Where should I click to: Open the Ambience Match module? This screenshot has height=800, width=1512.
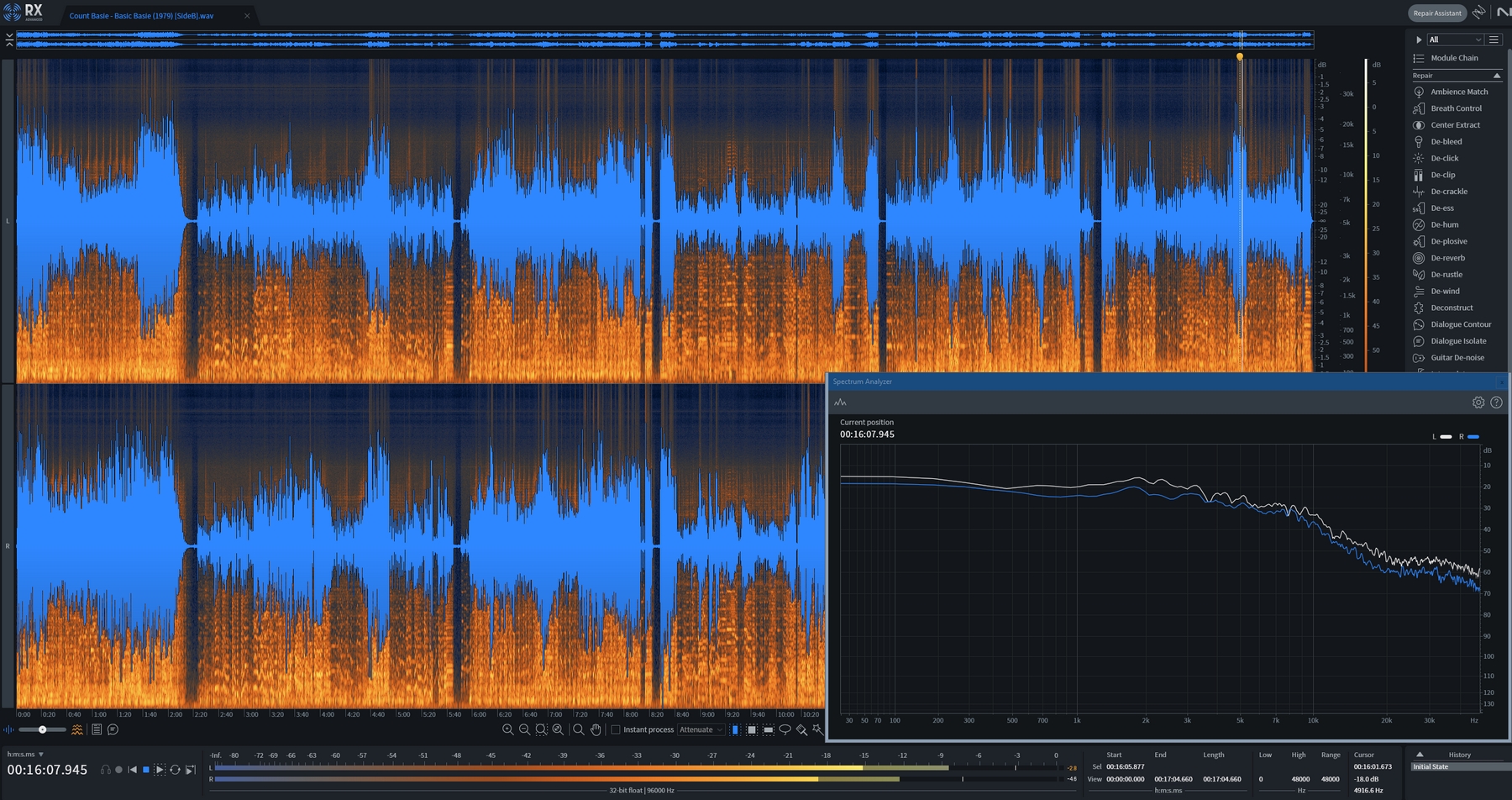pyautogui.click(x=1457, y=92)
